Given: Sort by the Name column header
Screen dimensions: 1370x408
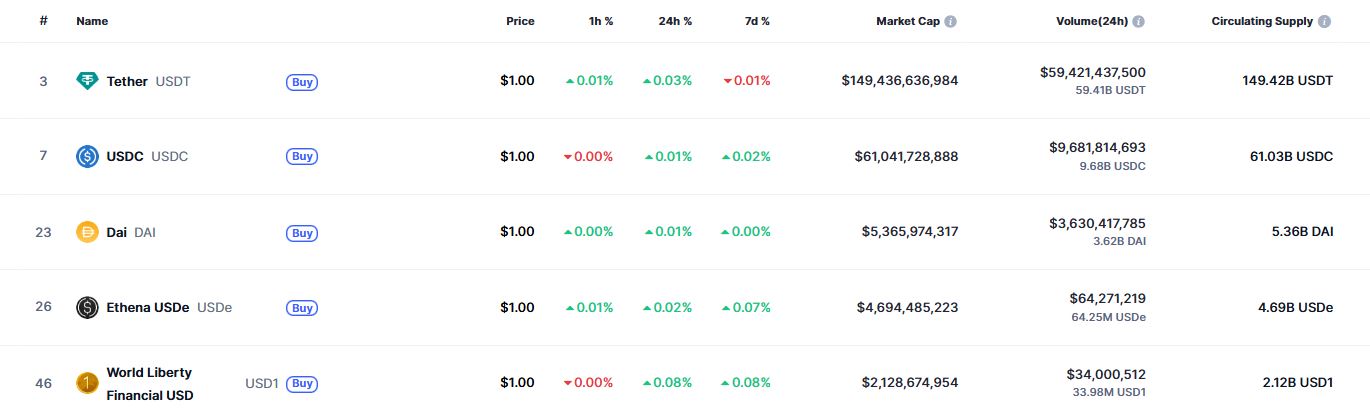Looking at the screenshot, I should pyautogui.click(x=92, y=21).
